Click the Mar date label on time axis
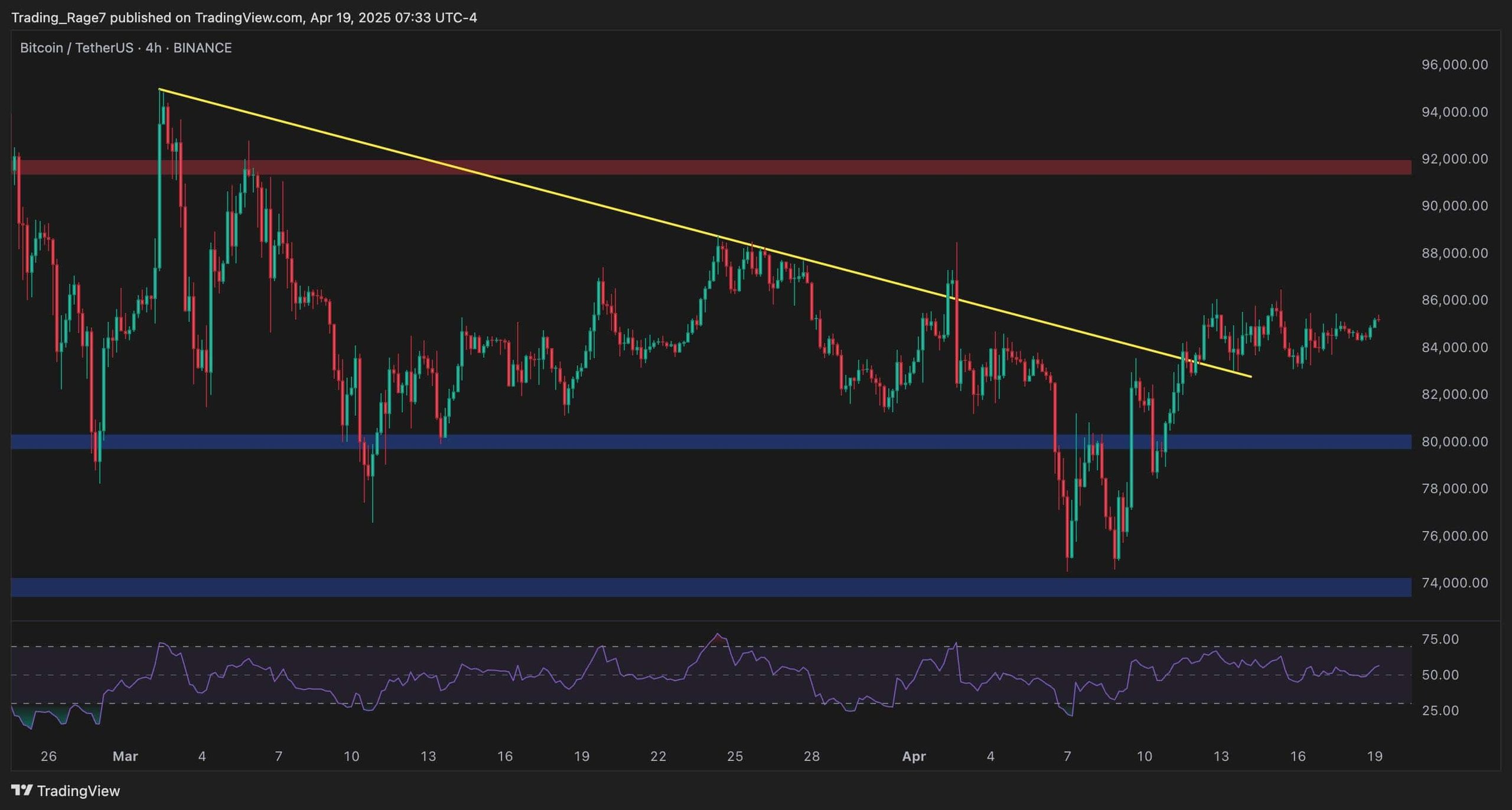 125,756
